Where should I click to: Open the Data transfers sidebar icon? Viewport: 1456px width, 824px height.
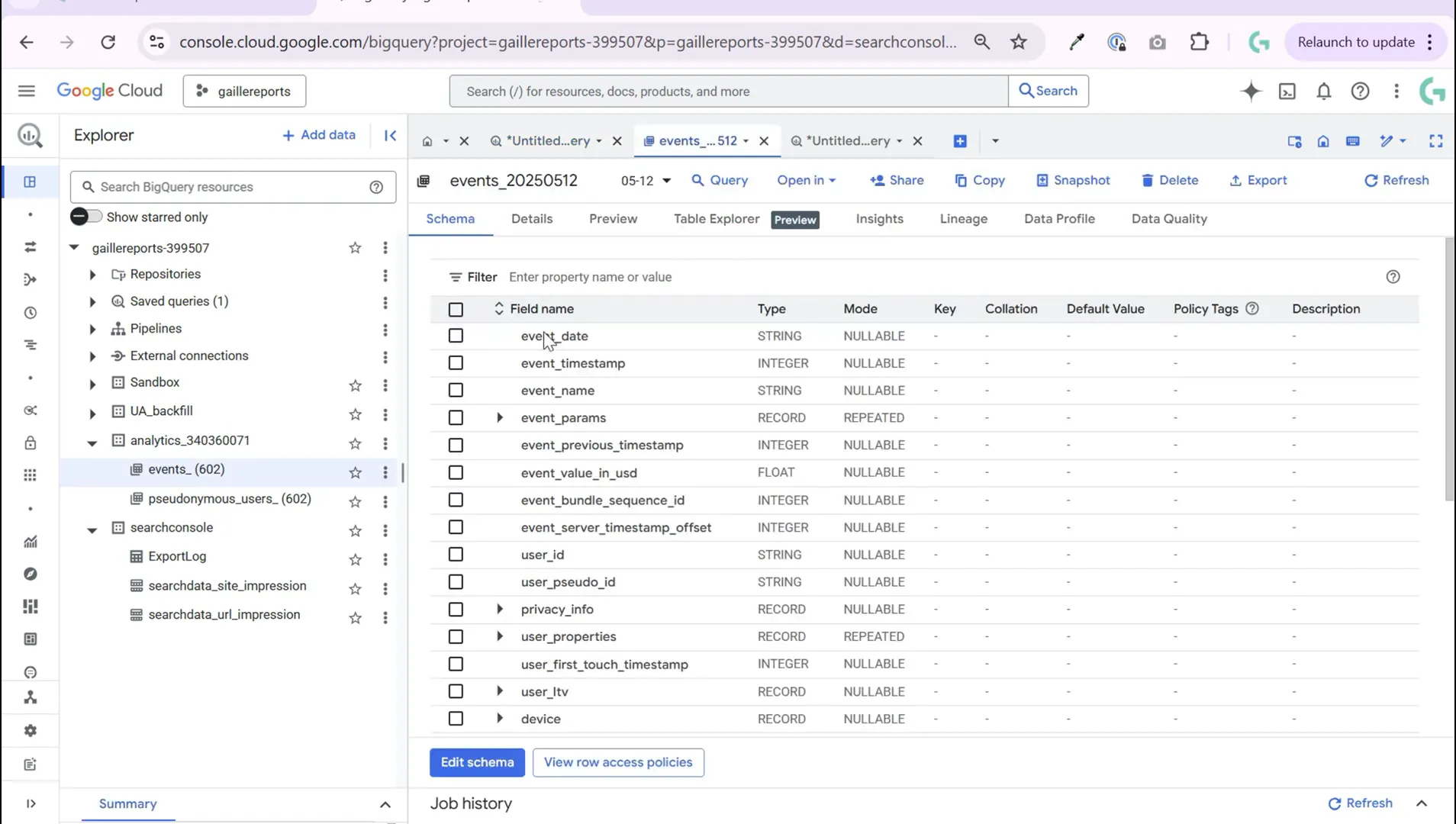[30, 247]
